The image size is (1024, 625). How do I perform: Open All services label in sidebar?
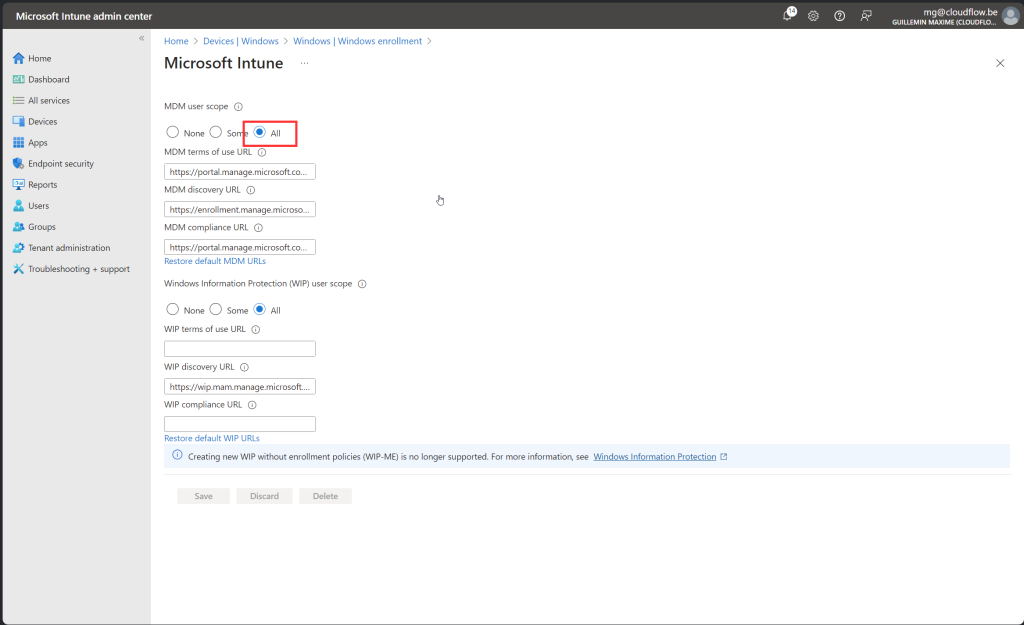(49, 101)
